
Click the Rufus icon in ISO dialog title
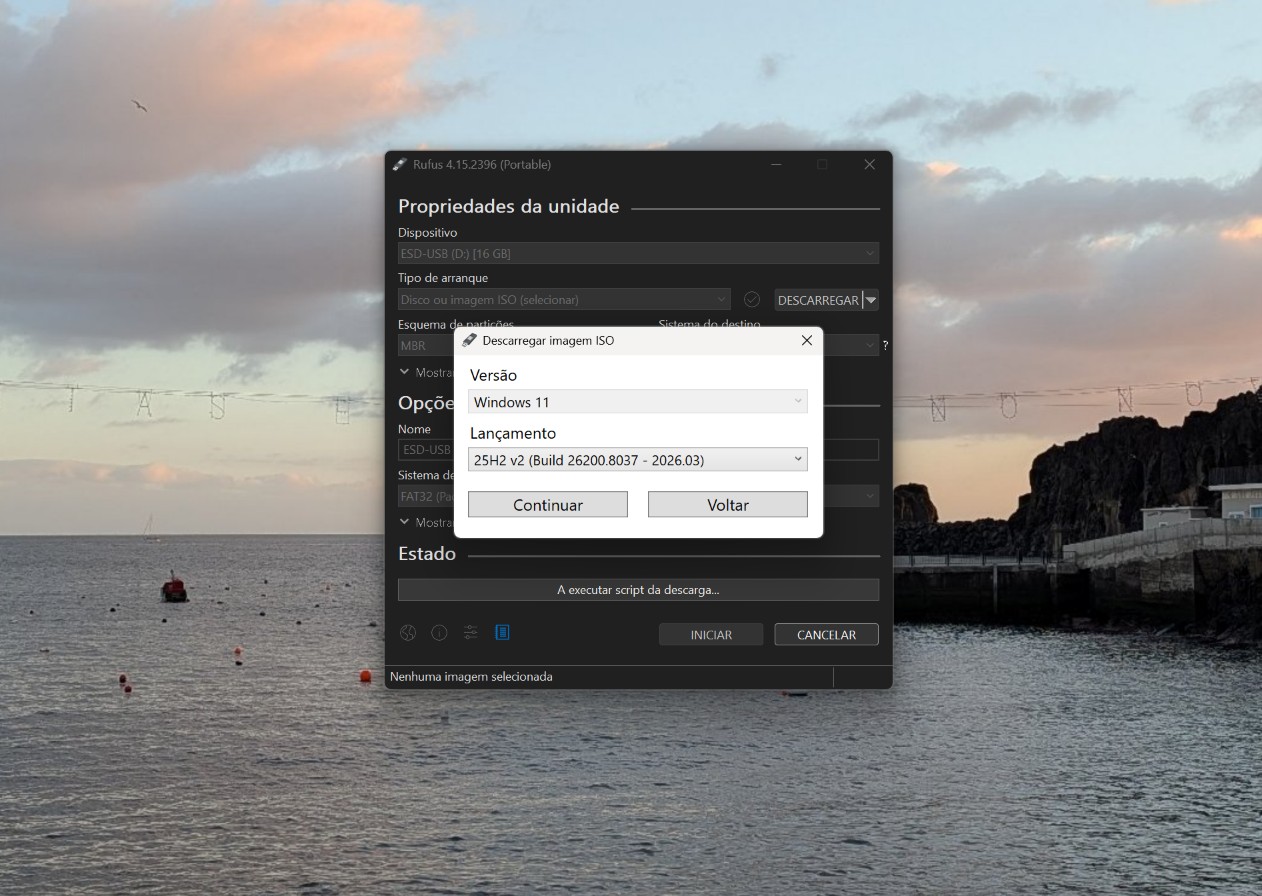[469, 340]
